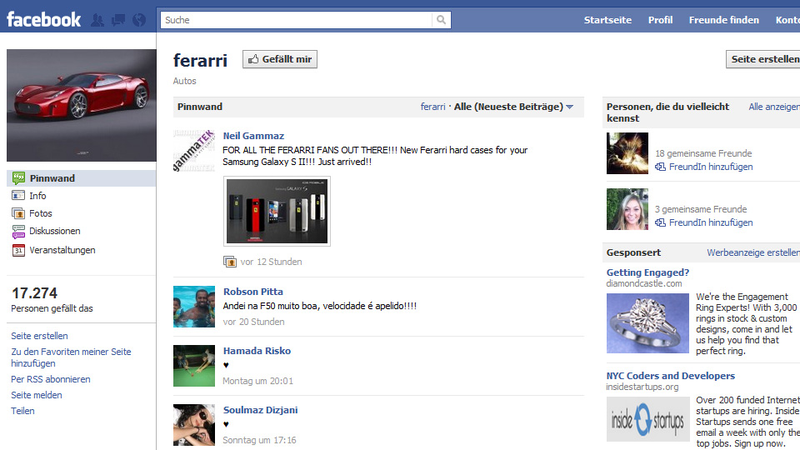Open Robson Pitta's profile name link
This screenshot has width=800, height=450.
pos(253,291)
